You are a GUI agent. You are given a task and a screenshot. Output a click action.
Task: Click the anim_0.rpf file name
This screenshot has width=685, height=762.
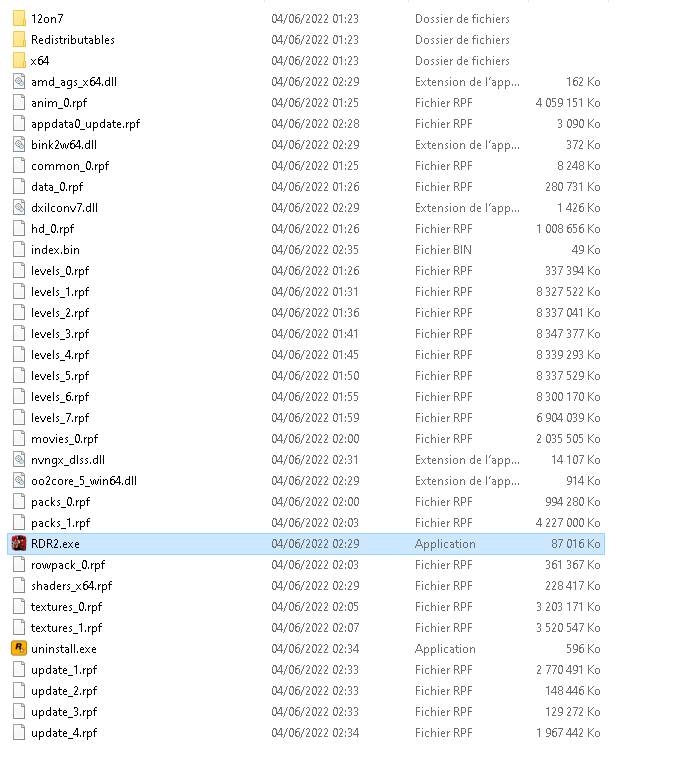click(59, 103)
